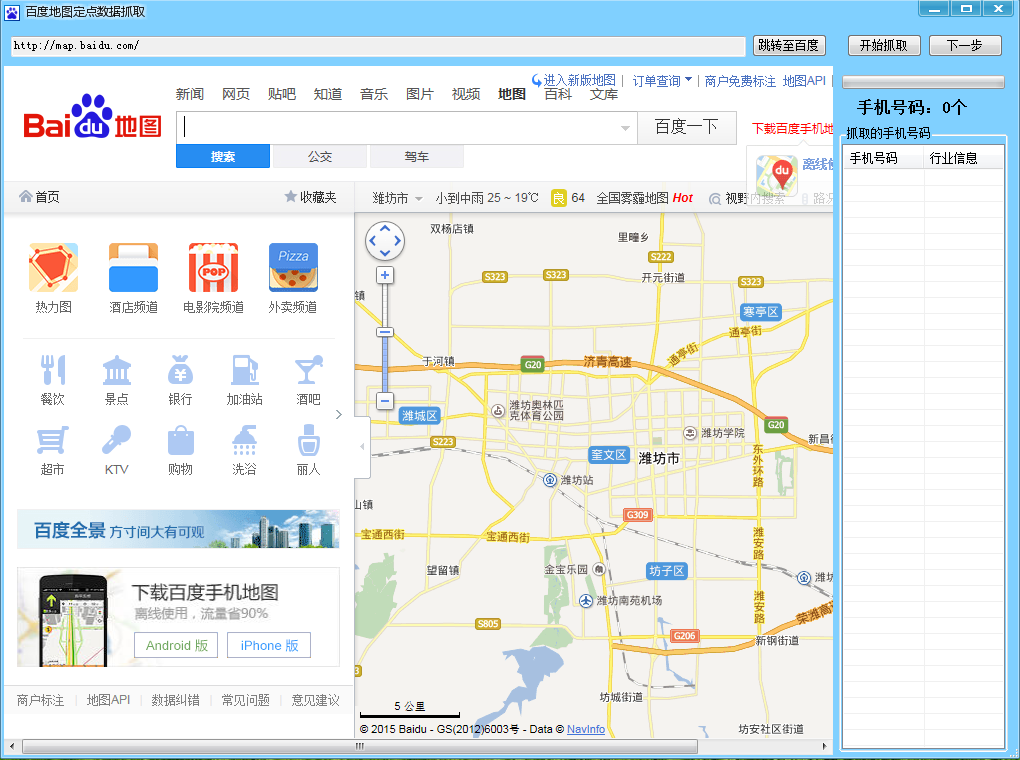Screen dimensions: 1020x760
Task: Click the 开始抓取 start capture button
Action: click(883, 46)
